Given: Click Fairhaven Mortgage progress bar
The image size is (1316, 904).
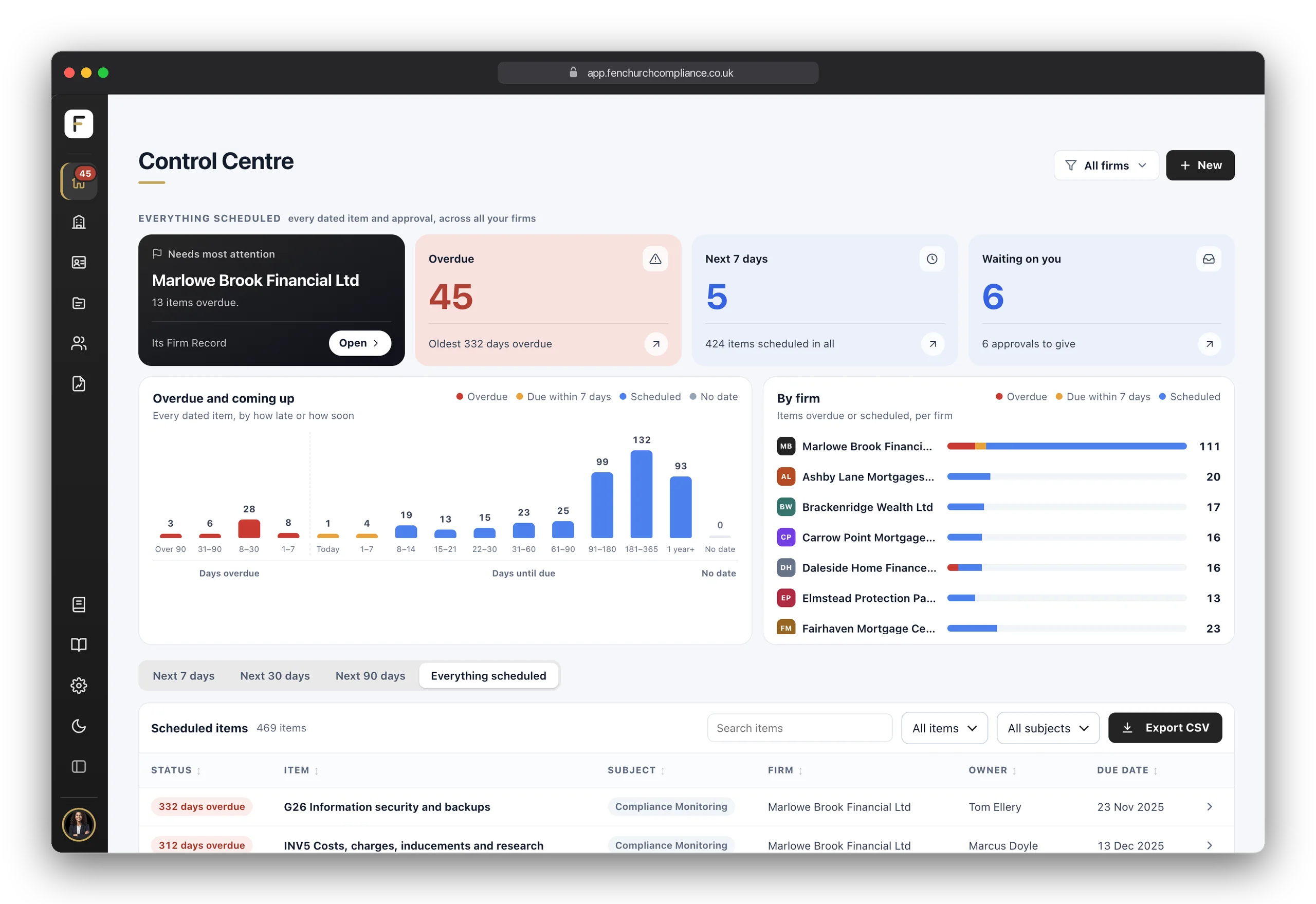Looking at the screenshot, I should point(1067,628).
